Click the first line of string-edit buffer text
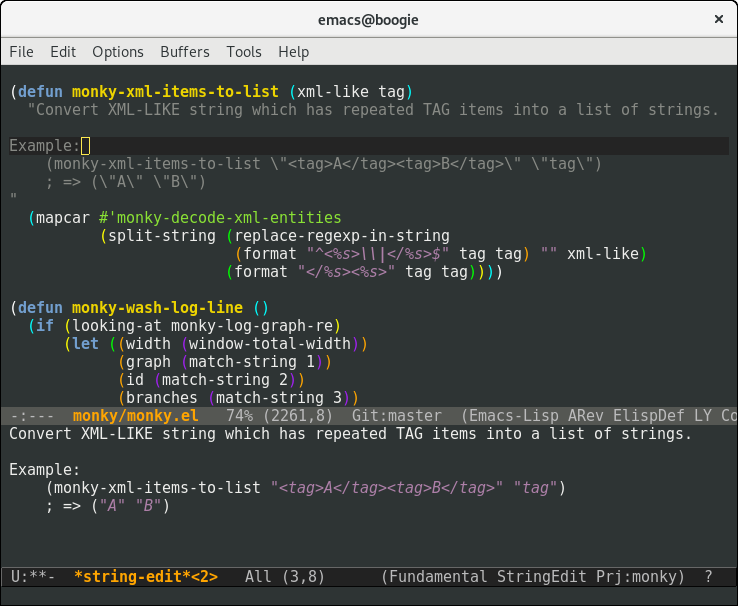 click(351, 434)
